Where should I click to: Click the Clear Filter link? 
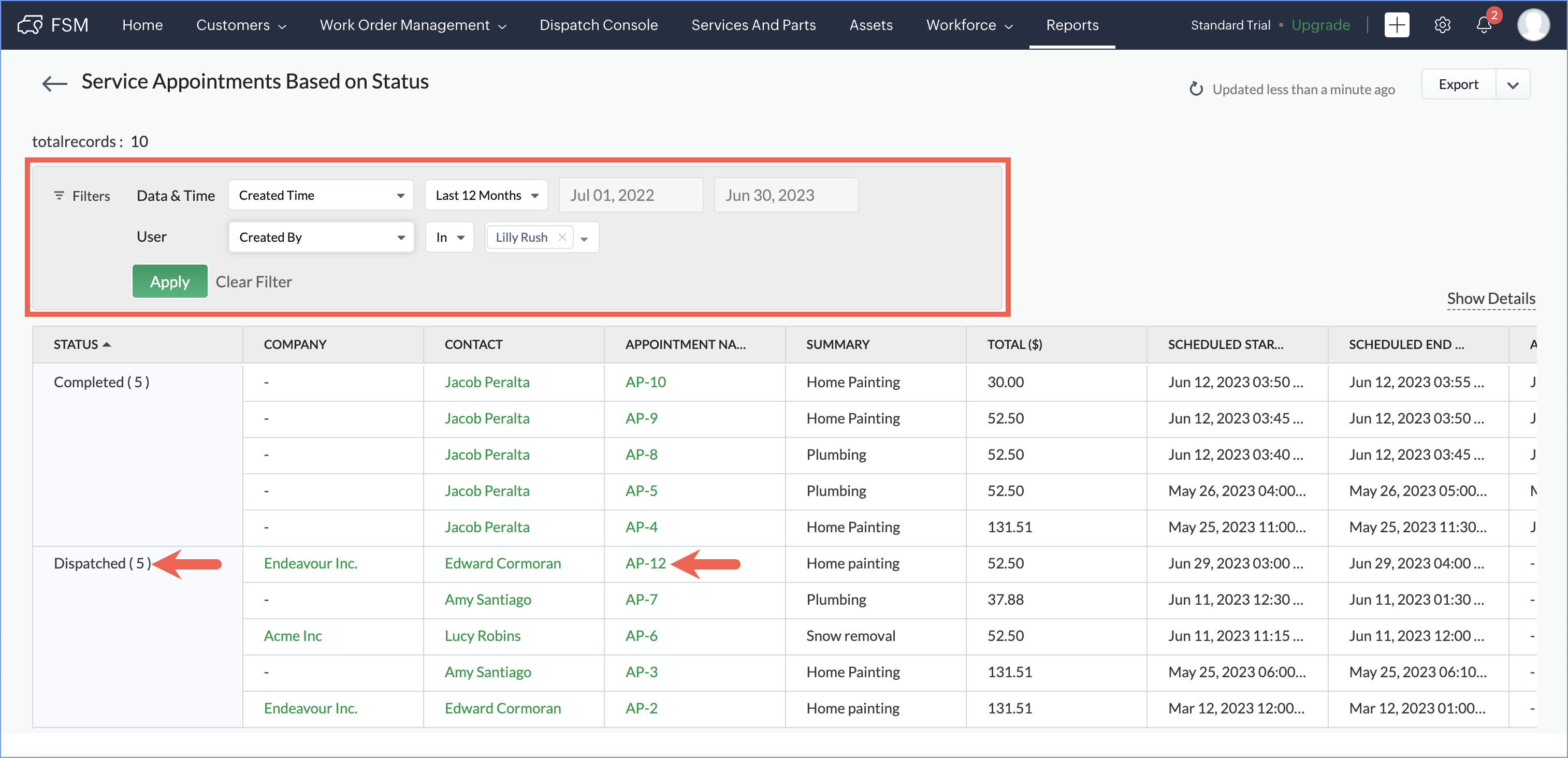coord(253,282)
